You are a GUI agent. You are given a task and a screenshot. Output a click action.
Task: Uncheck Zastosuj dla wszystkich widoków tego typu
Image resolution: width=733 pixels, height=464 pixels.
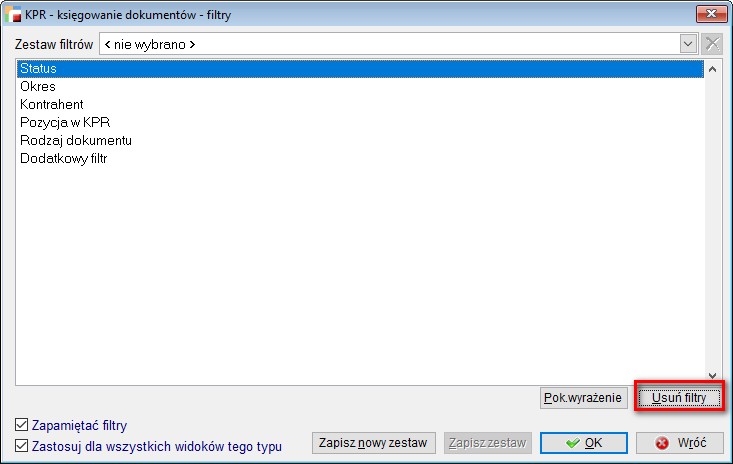(23, 446)
